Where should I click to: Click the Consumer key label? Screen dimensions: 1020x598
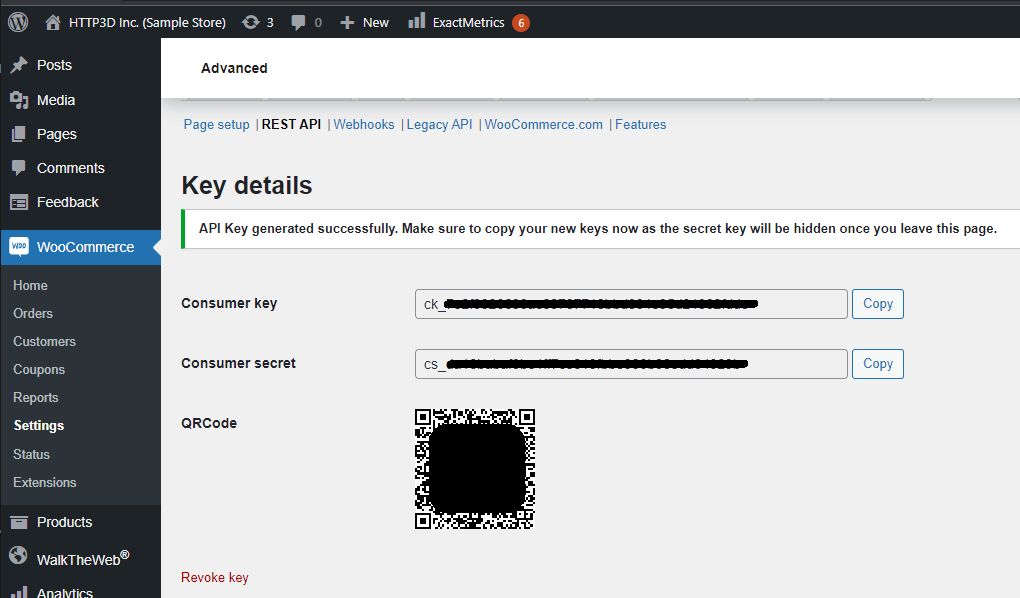point(229,303)
